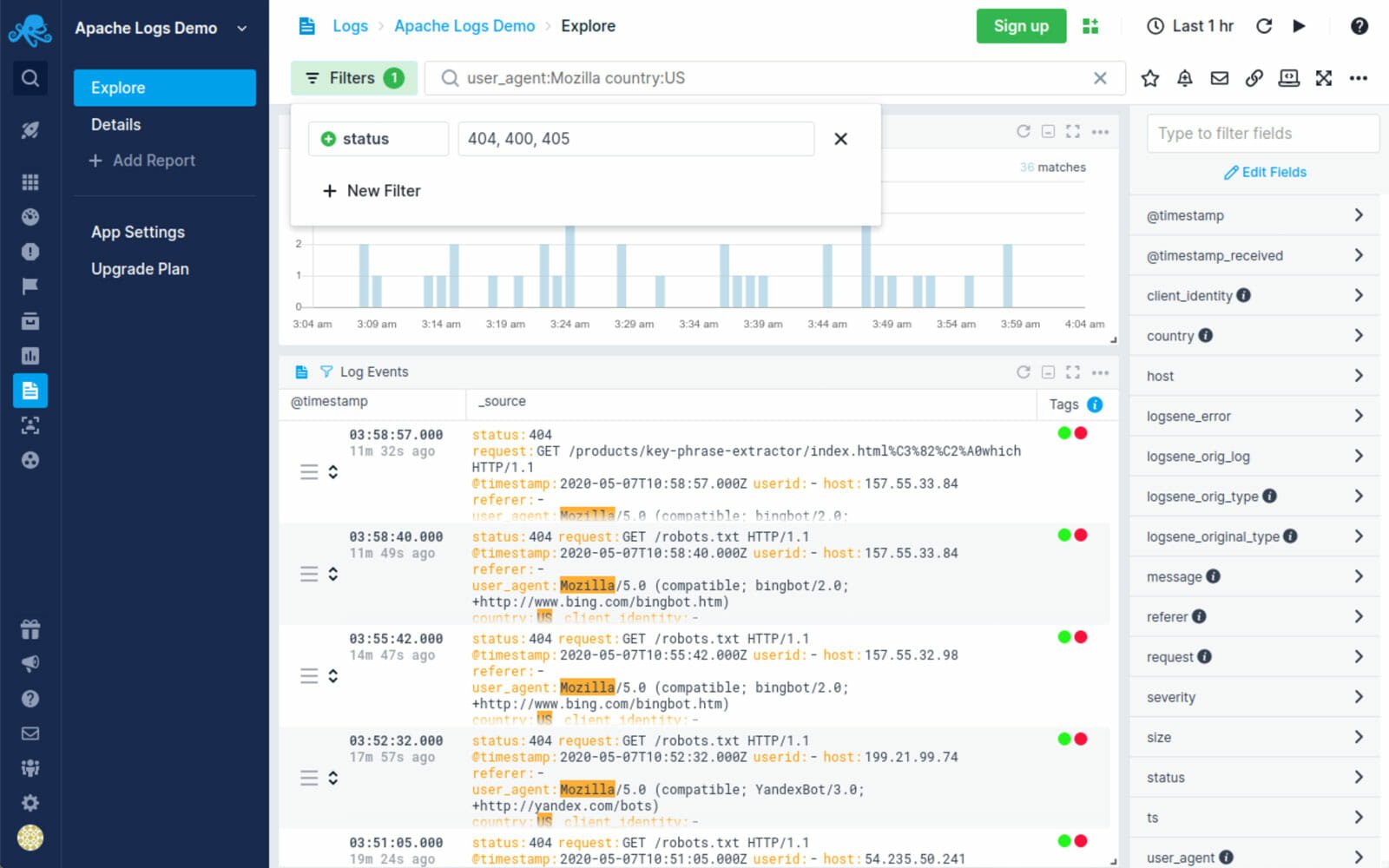Open the bar chart reports icon in sidebar
The image size is (1389, 868).
[x=30, y=356]
